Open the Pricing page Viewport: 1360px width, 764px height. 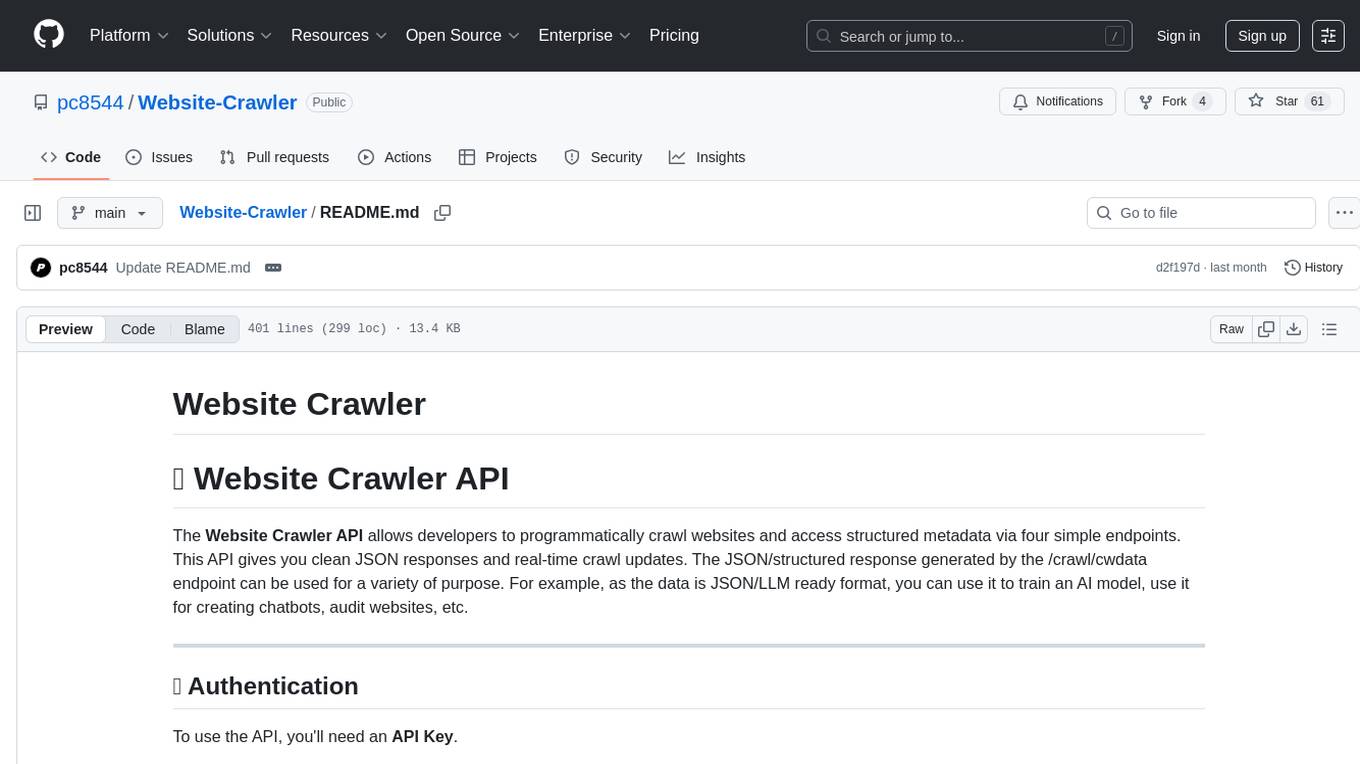coord(674,35)
